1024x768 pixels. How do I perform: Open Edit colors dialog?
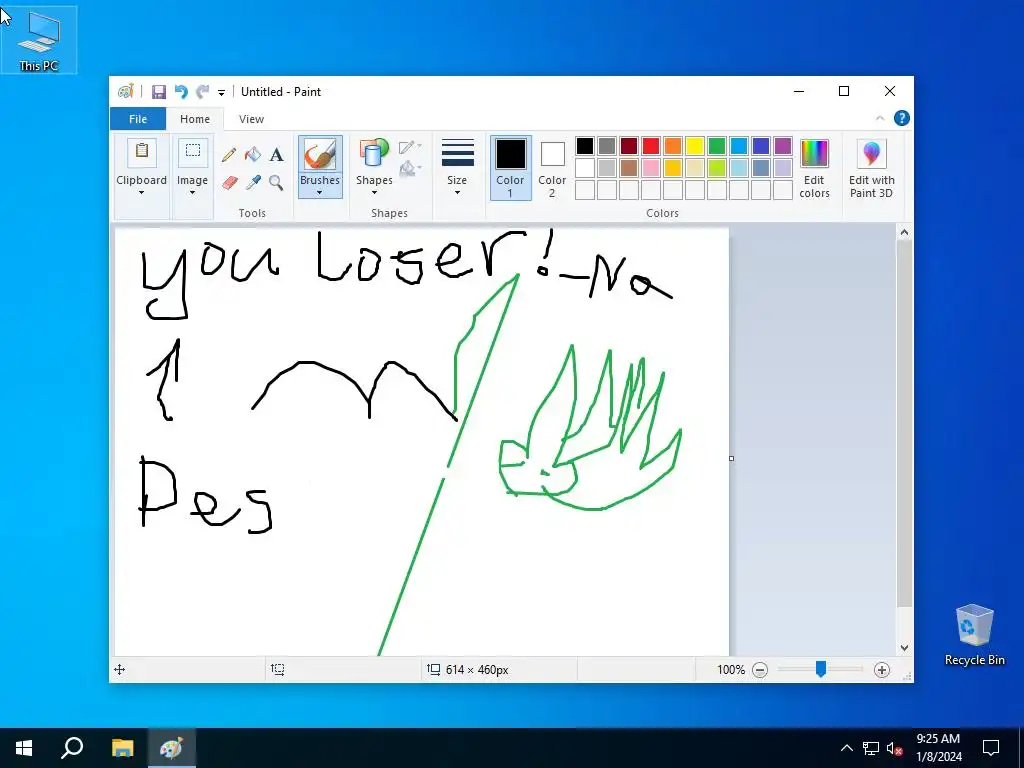coord(814,167)
